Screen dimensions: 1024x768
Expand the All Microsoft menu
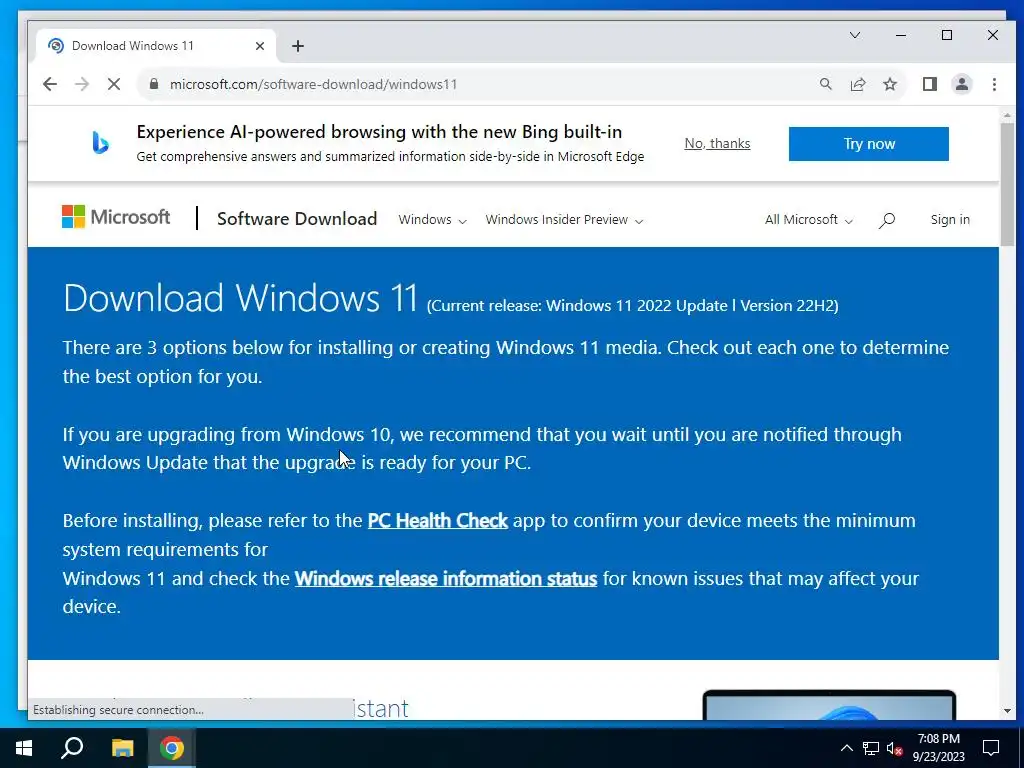tap(808, 220)
